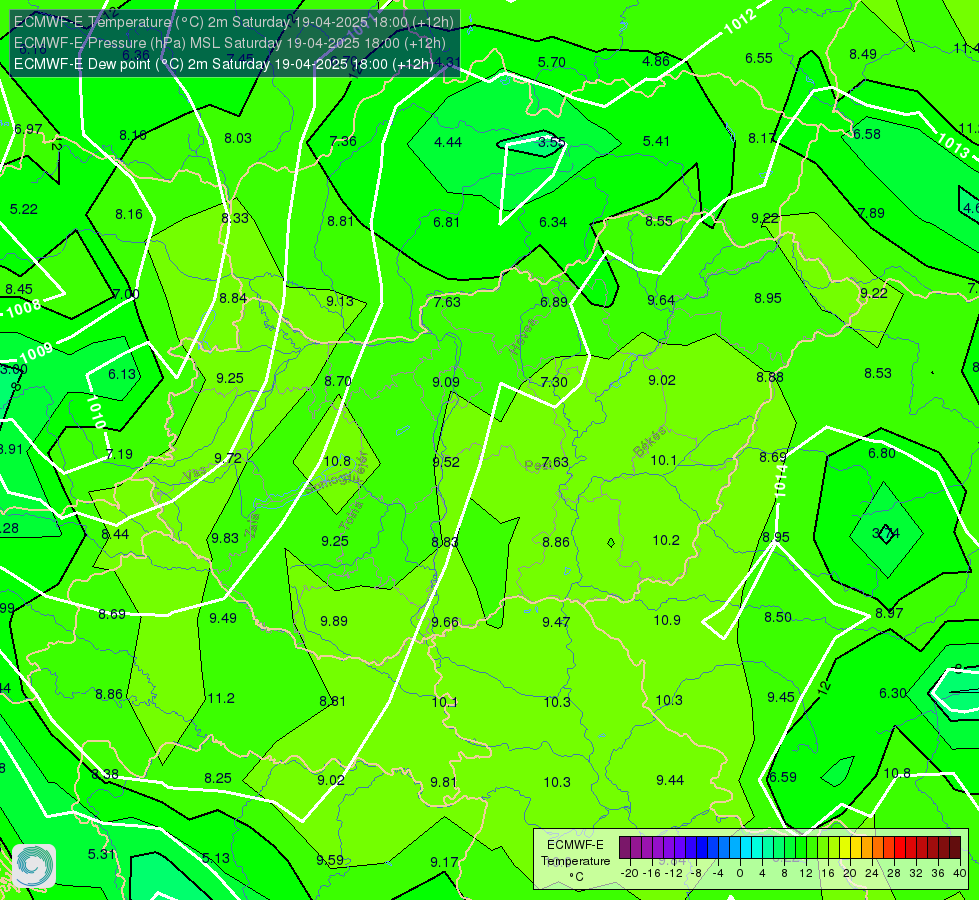The image size is (979, 900).
Task: Click the 8.49 temperature value
Action: (863, 54)
